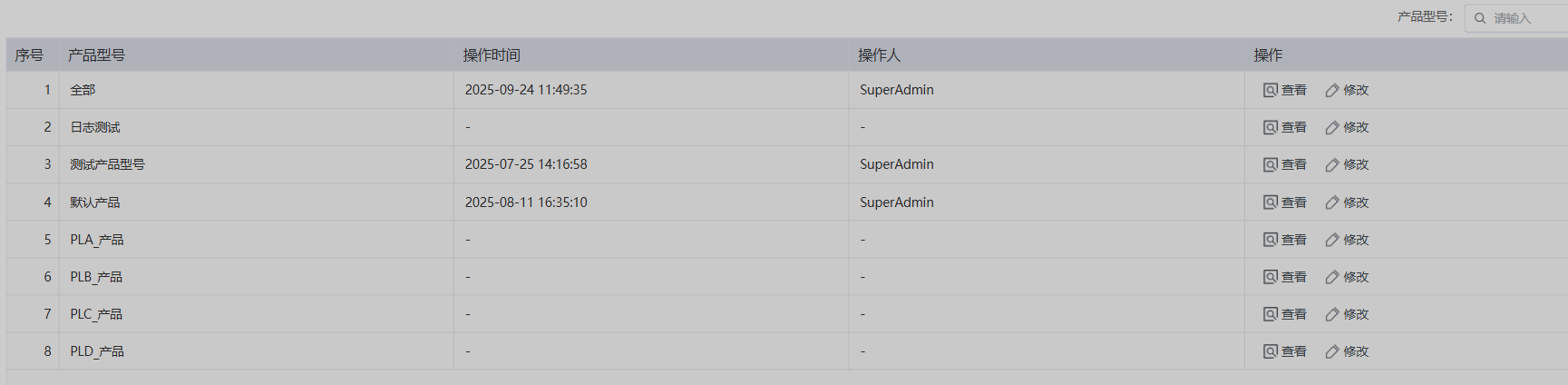Screen dimensions: 1568x385
Task: Click 查看 link for PLB_产品
Action: point(1293,277)
